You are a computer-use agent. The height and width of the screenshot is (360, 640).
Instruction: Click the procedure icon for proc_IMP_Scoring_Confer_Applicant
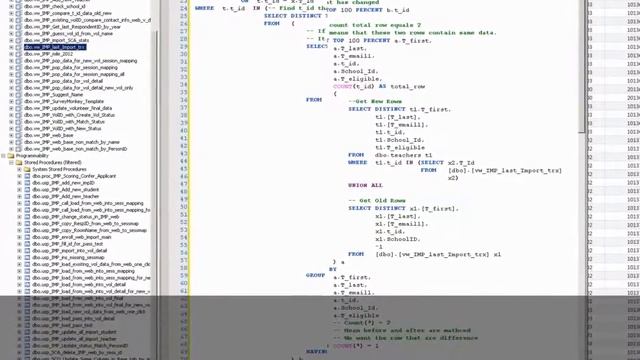27,176
